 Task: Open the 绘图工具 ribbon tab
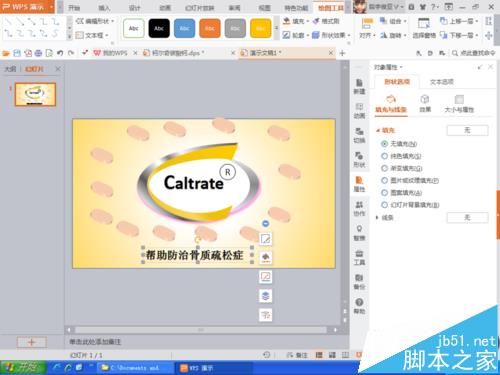tap(331, 8)
